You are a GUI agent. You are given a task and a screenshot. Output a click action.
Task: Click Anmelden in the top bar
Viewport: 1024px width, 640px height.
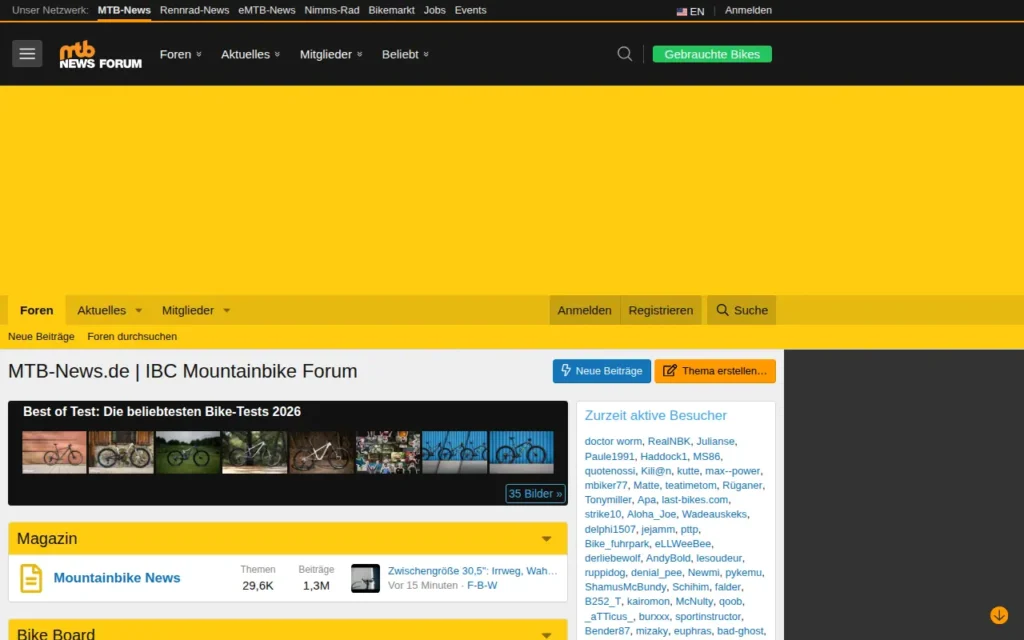click(x=748, y=10)
